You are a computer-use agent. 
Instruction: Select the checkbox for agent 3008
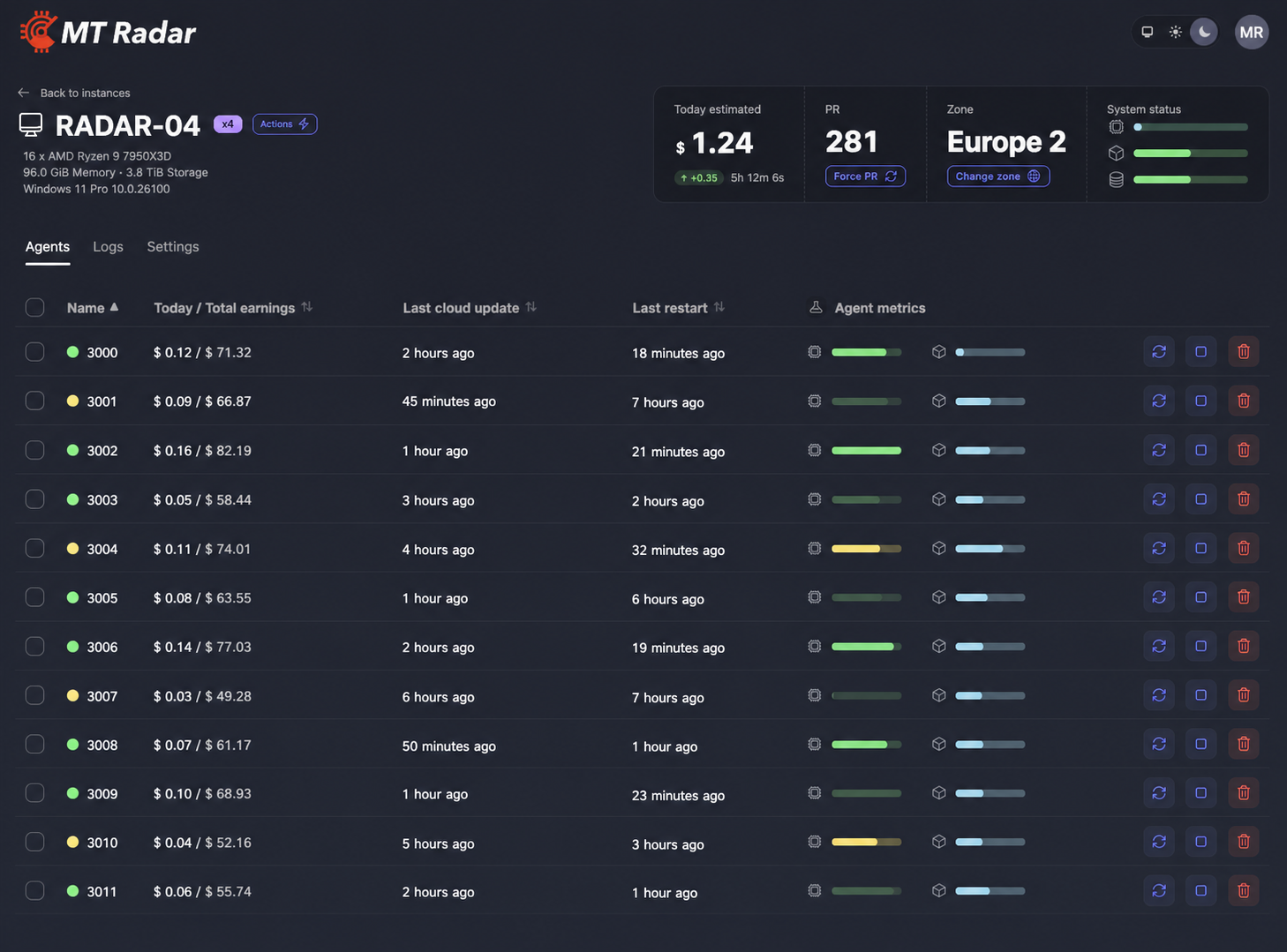[x=34, y=744]
